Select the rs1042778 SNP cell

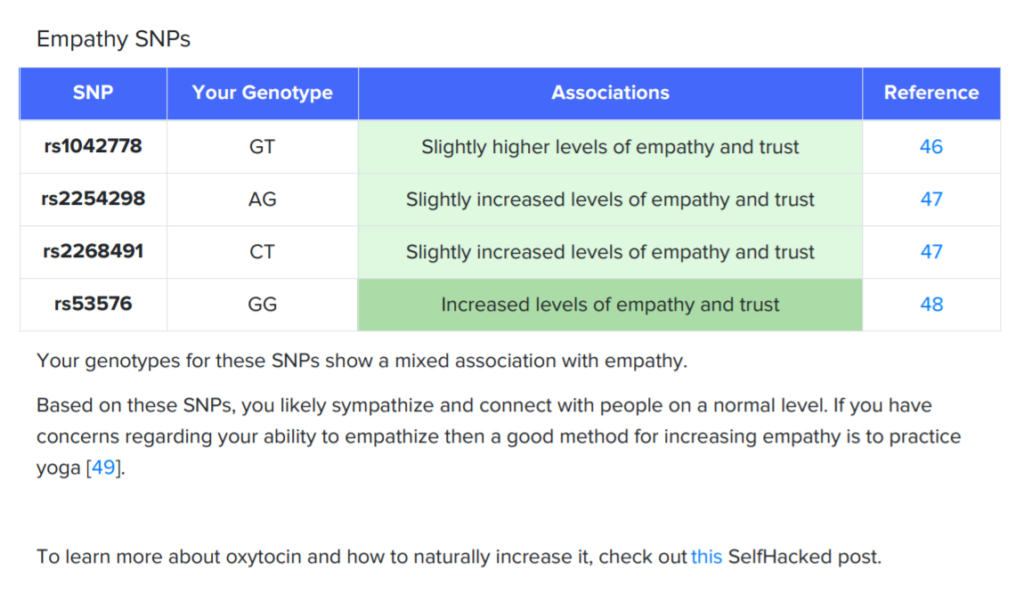click(x=93, y=147)
